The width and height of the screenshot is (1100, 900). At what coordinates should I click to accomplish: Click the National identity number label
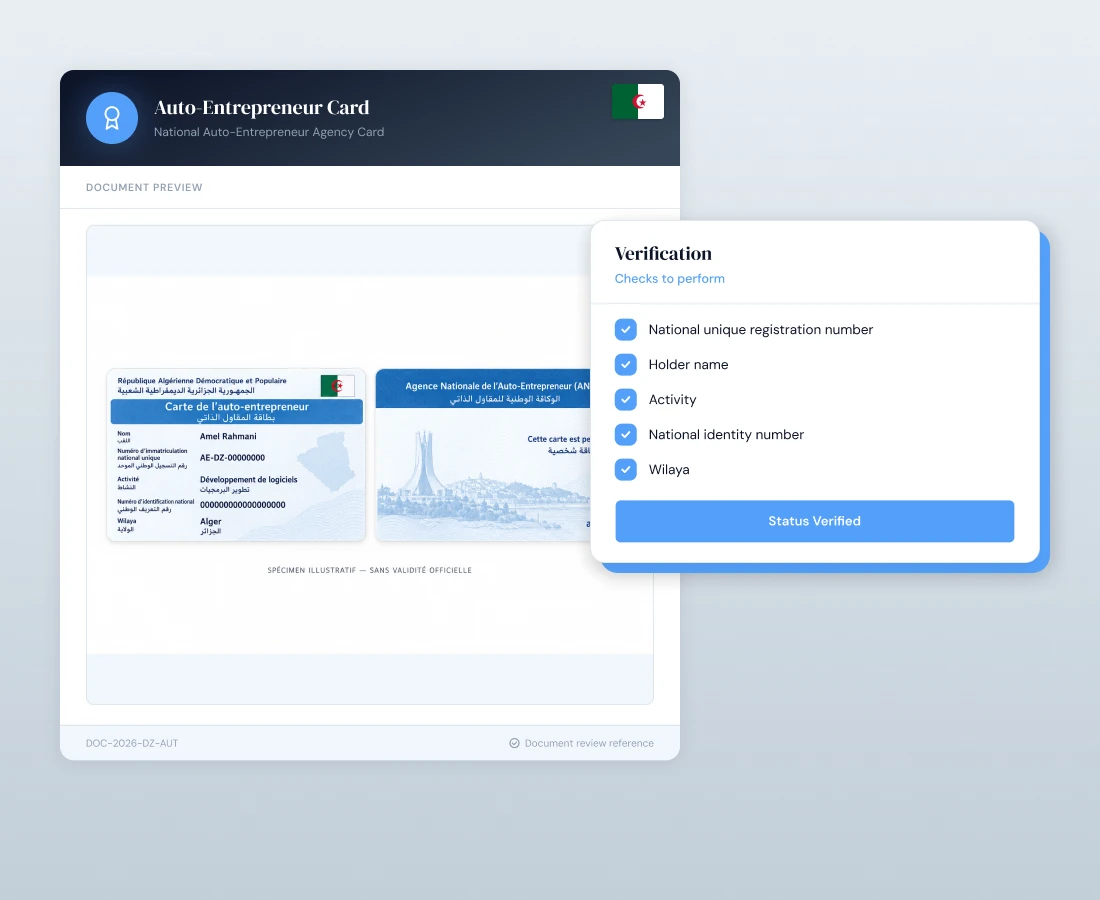click(x=726, y=435)
